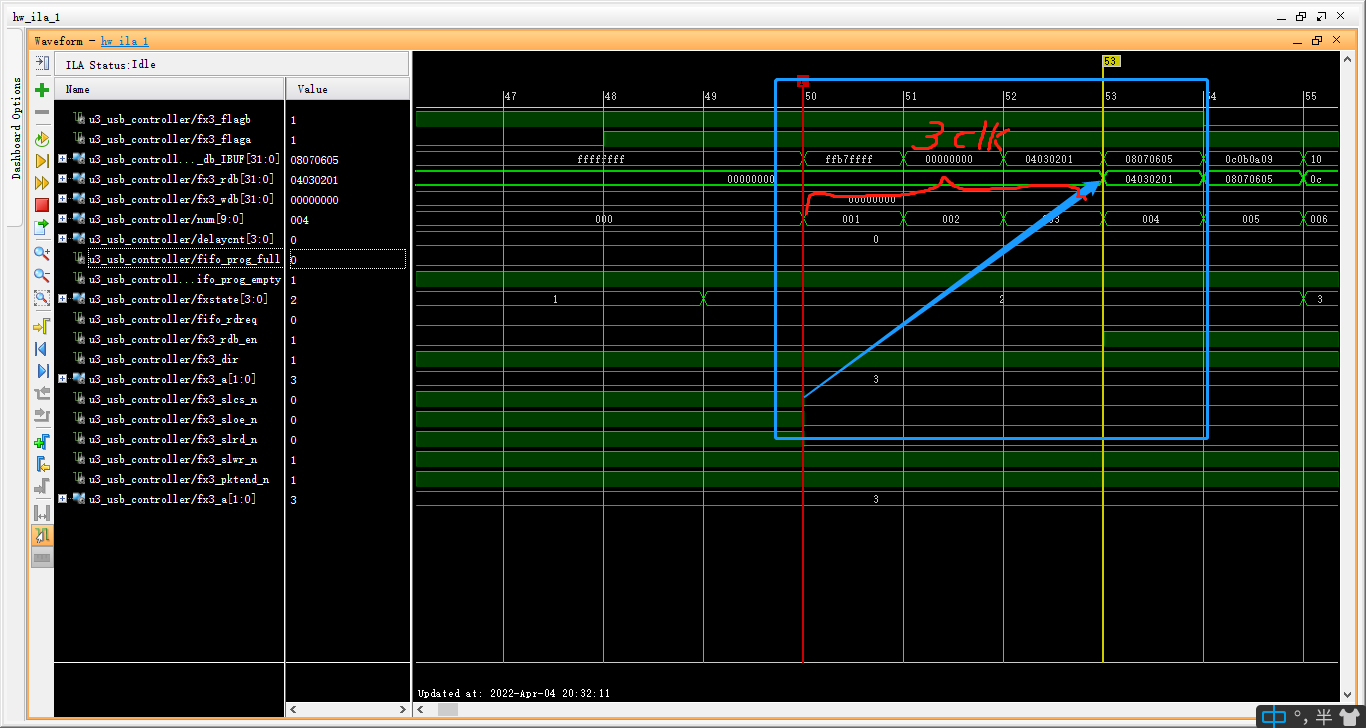Zoom fit the entire waveform
Image resolution: width=1366 pixels, height=728 pixels.
click(41, 297)
